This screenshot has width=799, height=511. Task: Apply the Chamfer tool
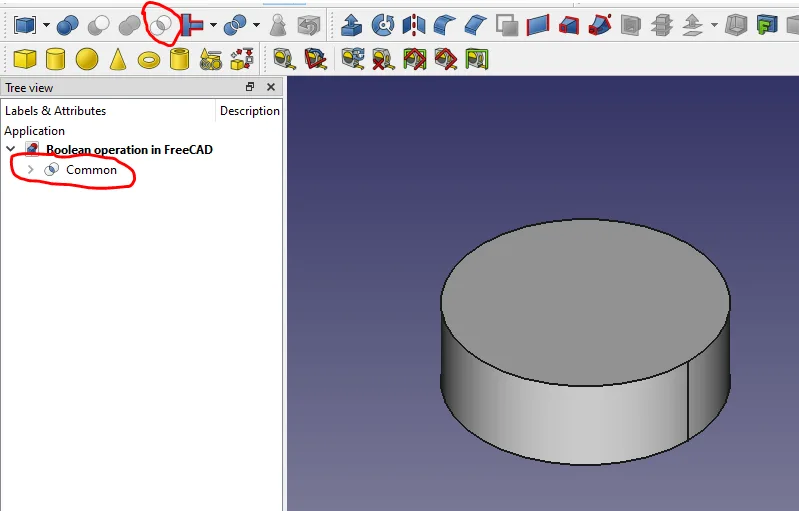(475, 24)
